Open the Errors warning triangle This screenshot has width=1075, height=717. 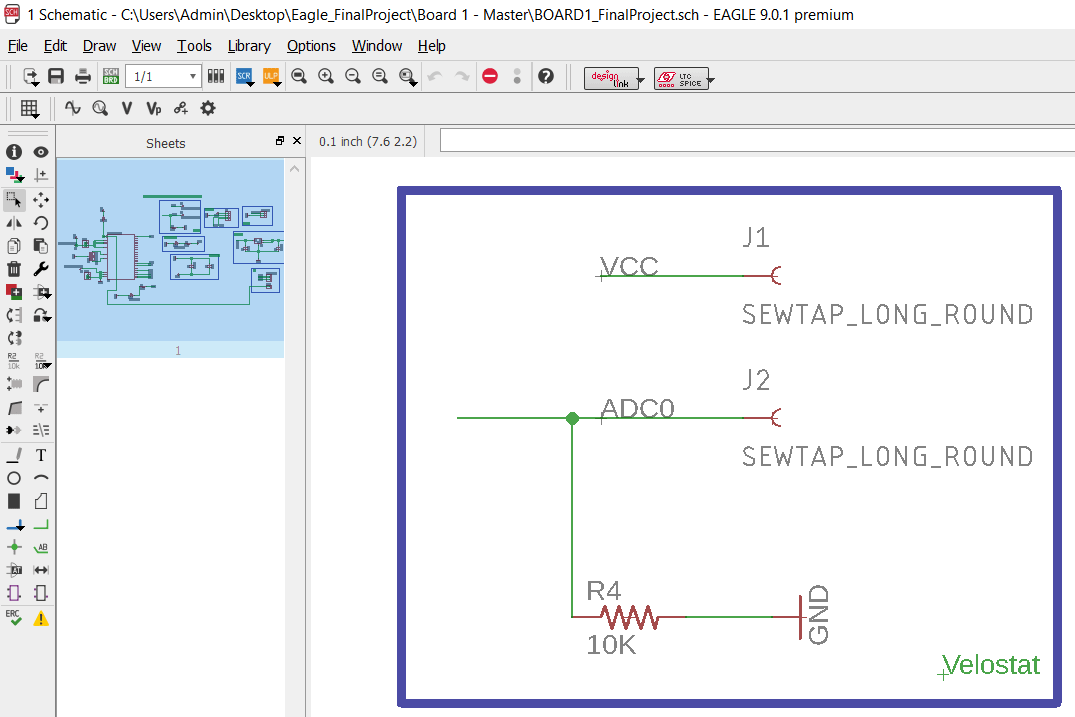coord(41,618)
